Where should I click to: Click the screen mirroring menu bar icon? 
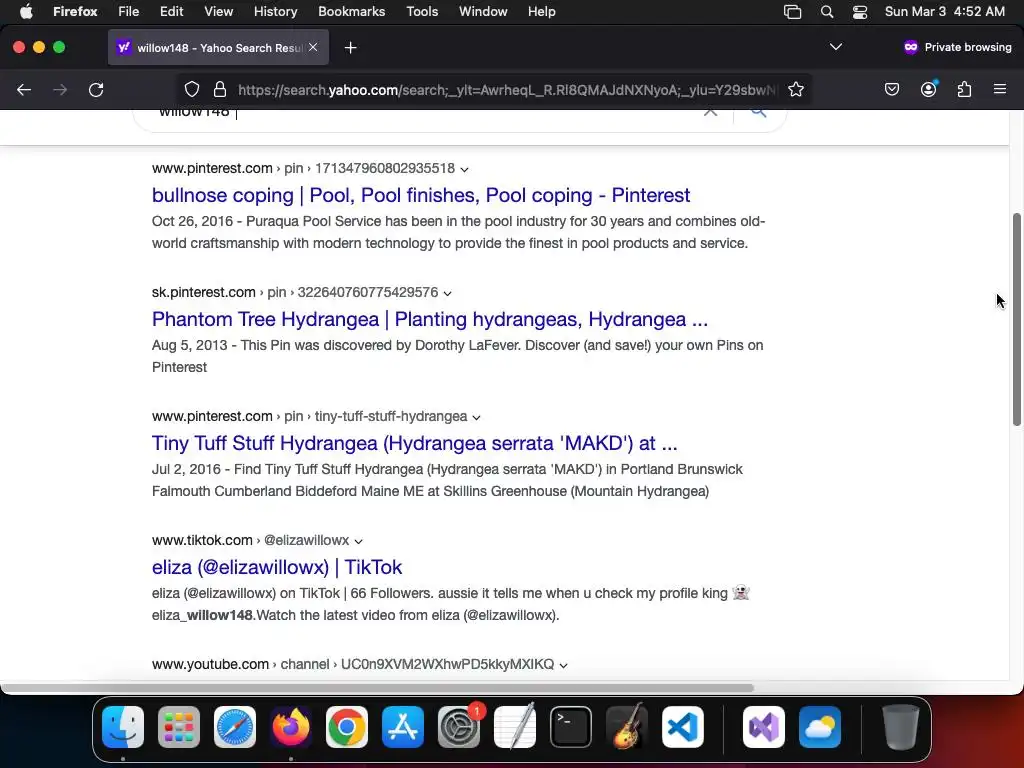(x=793, y=12)
